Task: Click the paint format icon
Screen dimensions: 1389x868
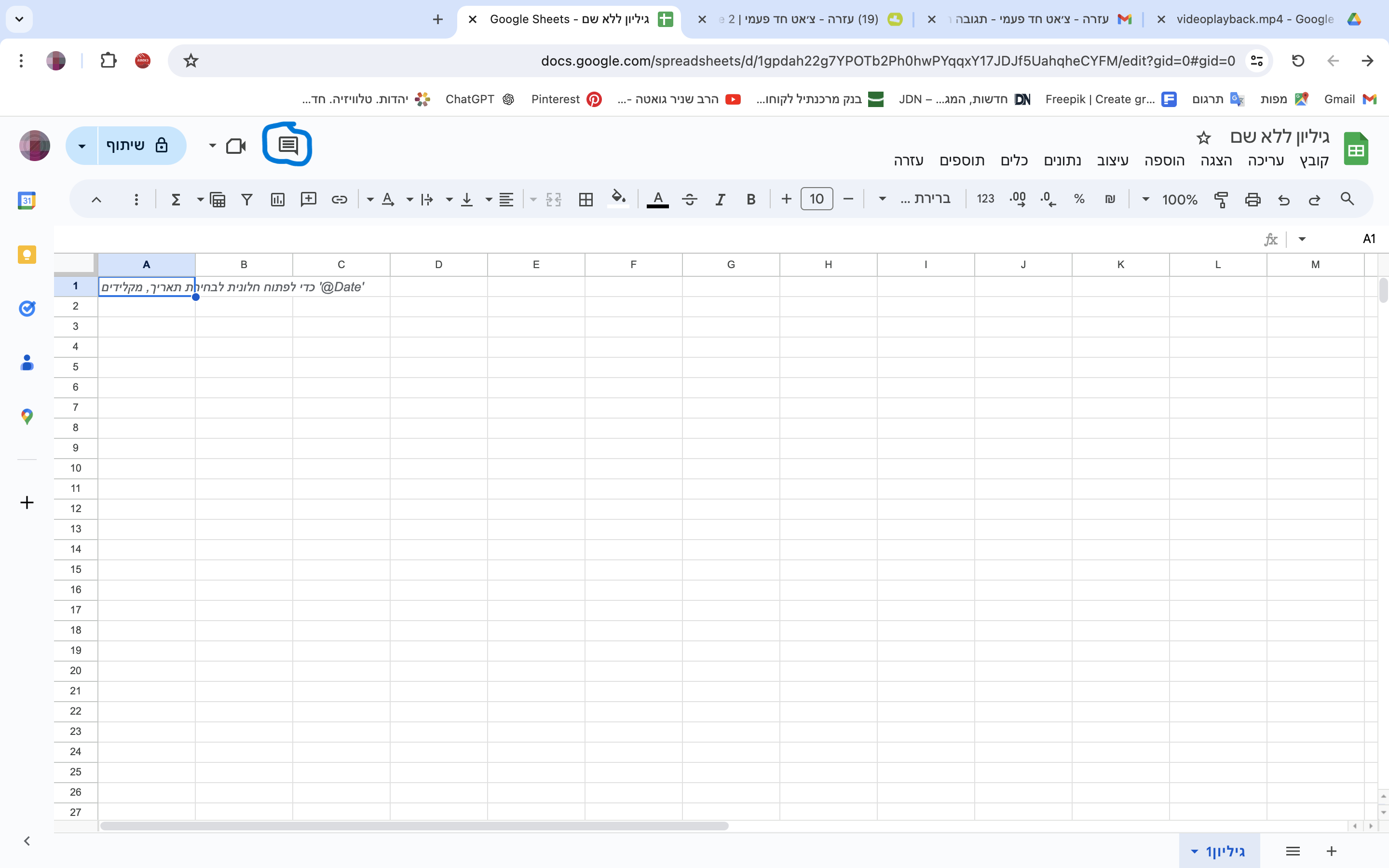Action: [1221, 199]
